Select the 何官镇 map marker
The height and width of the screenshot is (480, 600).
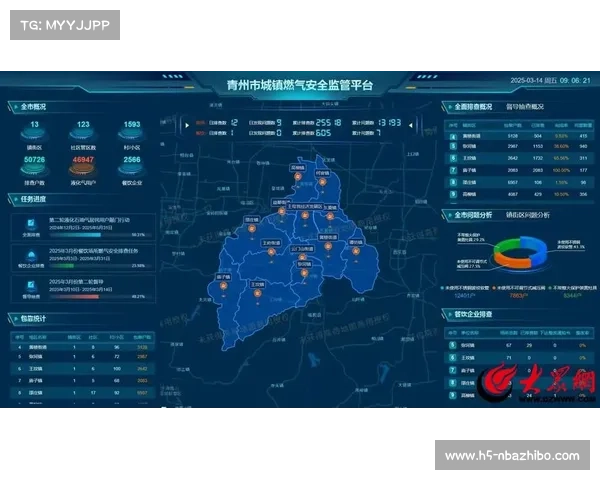[323, 182]
